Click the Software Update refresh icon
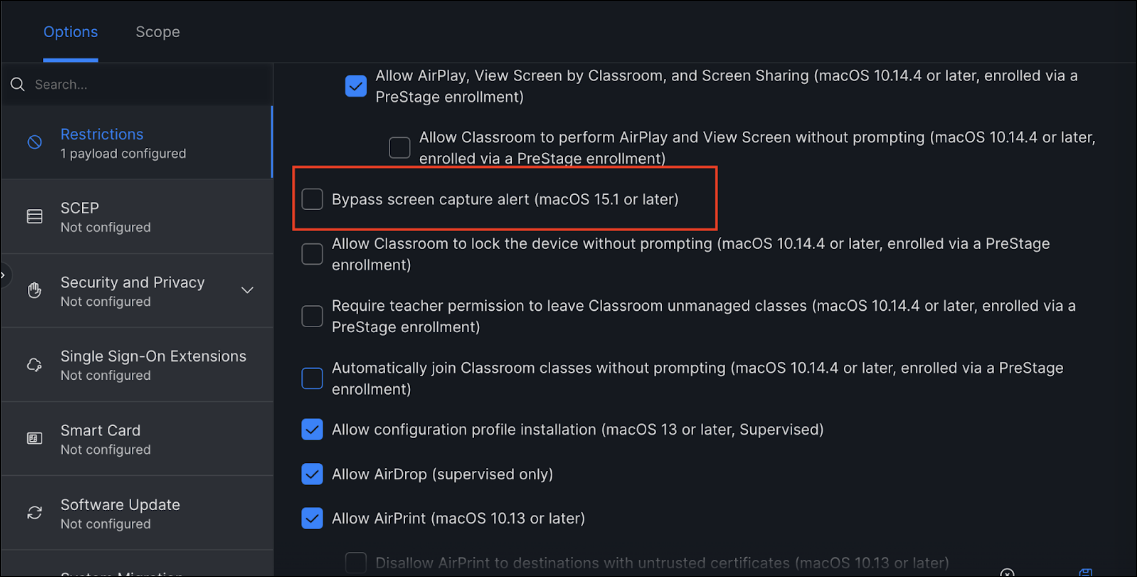 tap(35, 513)
